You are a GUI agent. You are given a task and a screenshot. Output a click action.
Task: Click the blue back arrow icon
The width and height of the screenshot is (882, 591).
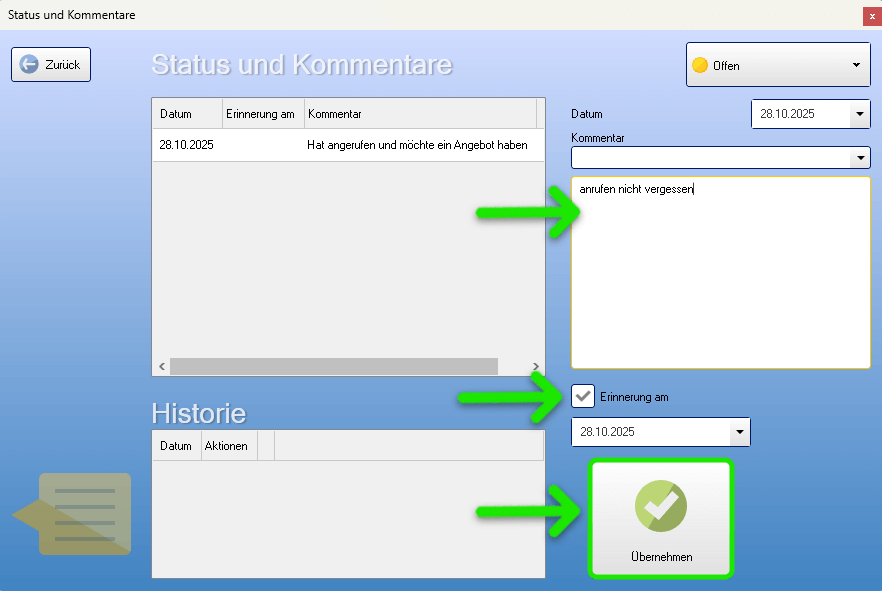tap(29, 64)
